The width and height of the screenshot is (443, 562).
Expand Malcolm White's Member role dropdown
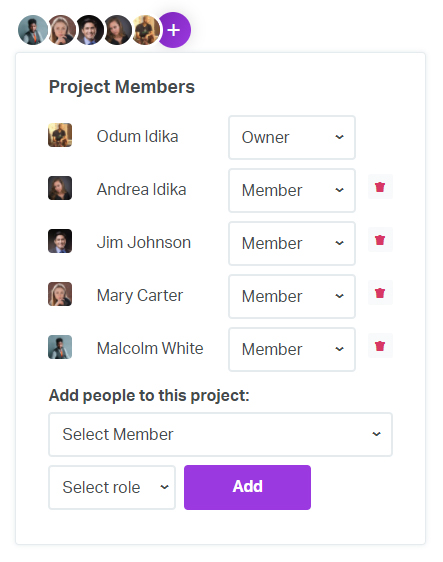(x=292, y=349)
